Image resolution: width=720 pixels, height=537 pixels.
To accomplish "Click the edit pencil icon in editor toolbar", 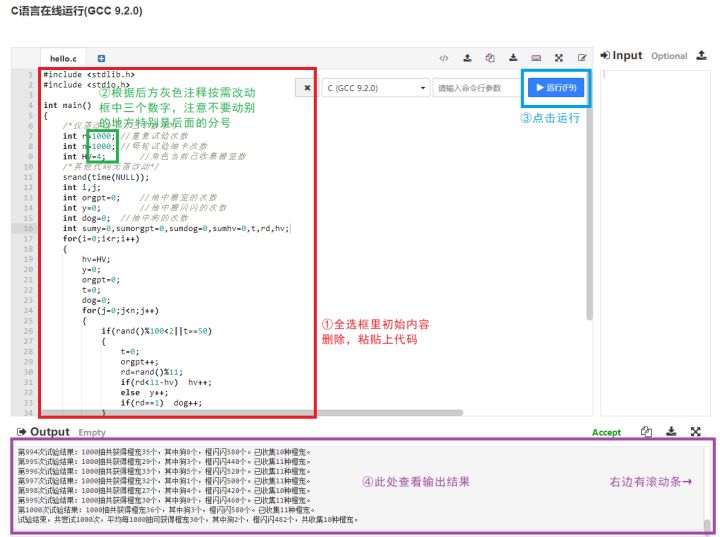I will pyautogui.click(x=582, y=58).
